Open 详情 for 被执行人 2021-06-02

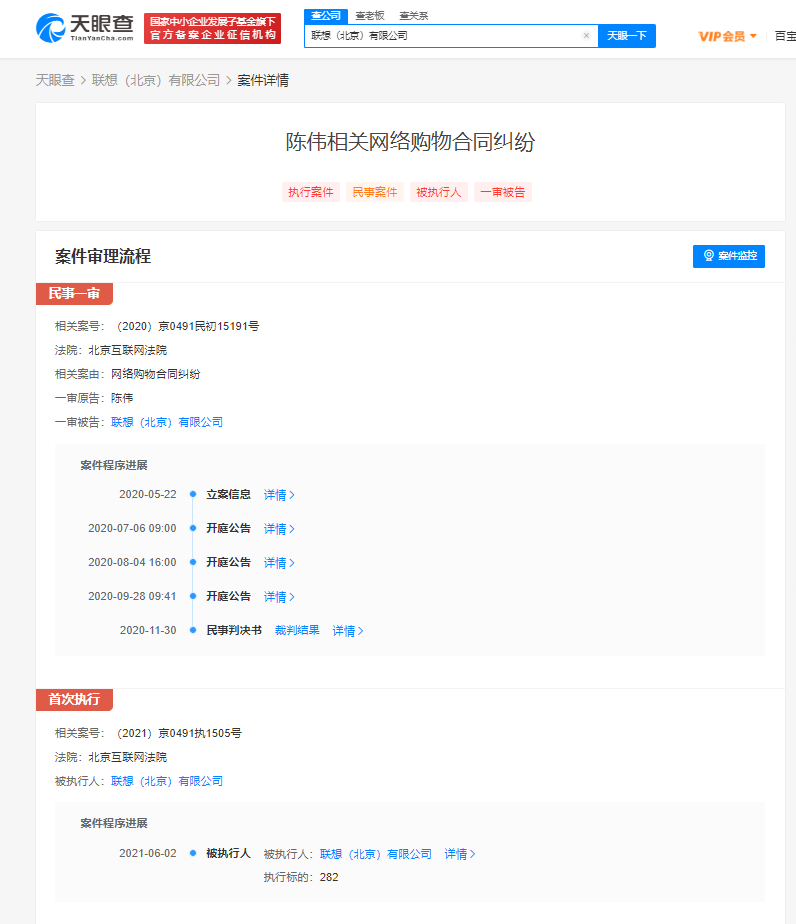pos(460,854)
